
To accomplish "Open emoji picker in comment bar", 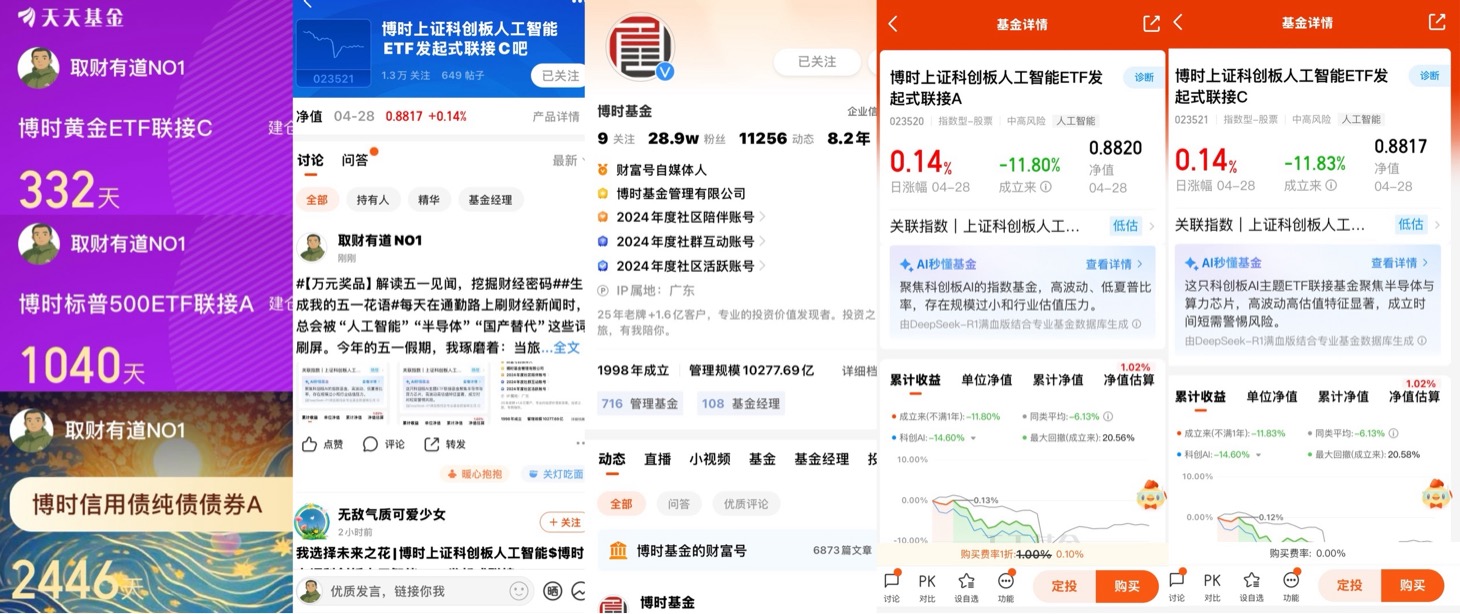I will point(519,591).
